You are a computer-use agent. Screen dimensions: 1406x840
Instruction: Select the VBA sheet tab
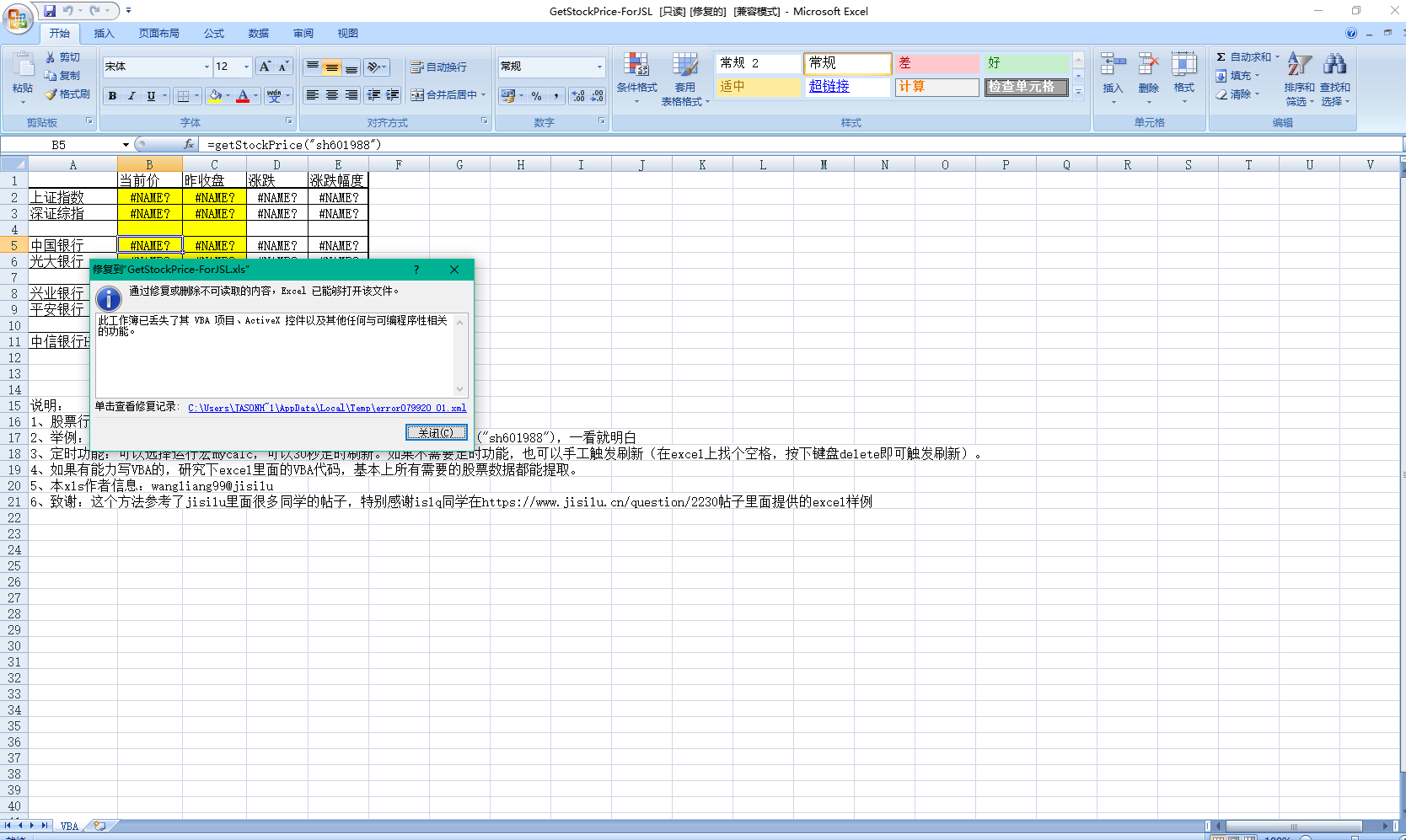coord(69,826)
